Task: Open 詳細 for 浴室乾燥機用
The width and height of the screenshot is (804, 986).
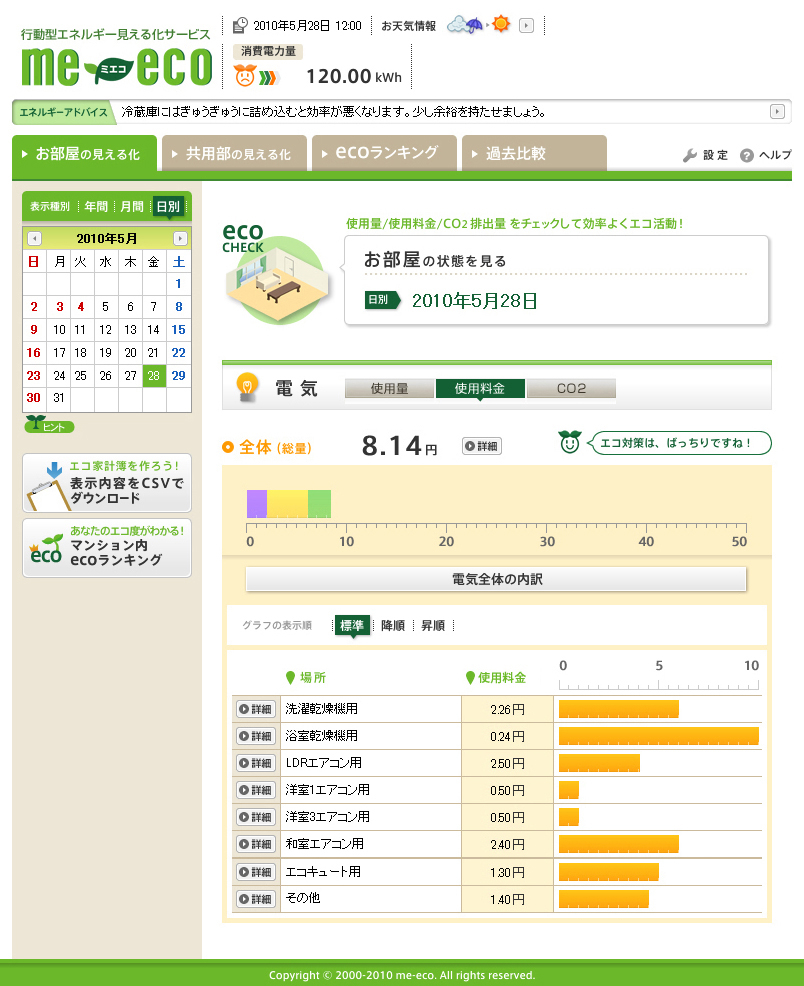Action: coord(255,736)
